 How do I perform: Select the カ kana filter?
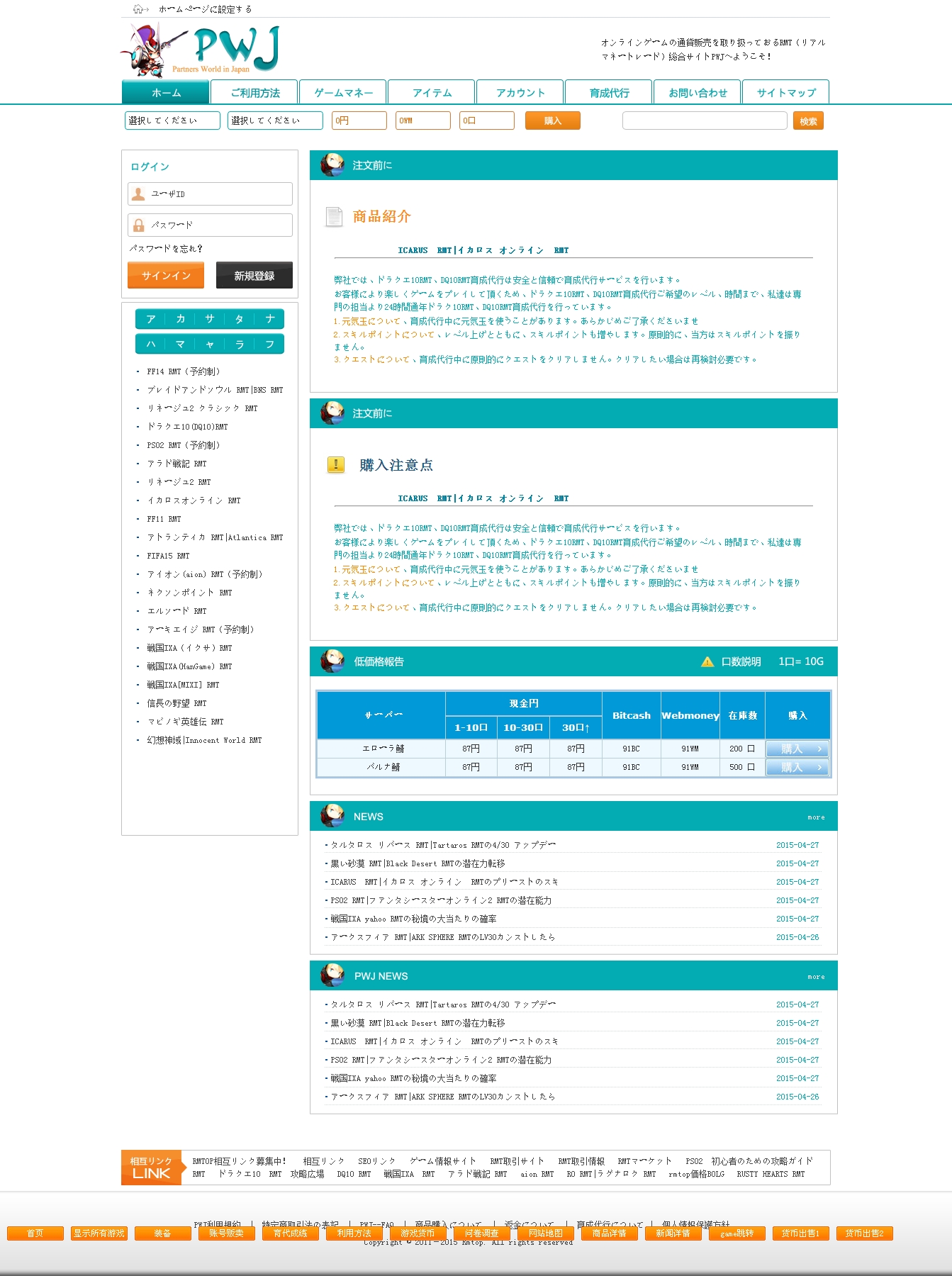[180, 319]
